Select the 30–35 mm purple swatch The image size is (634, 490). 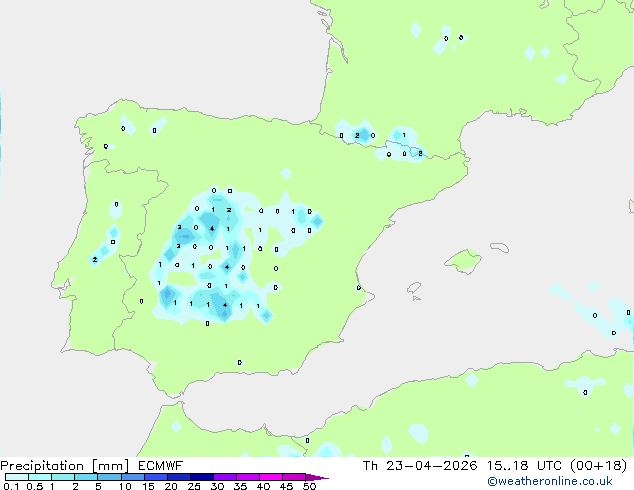[x=224, y=477]
